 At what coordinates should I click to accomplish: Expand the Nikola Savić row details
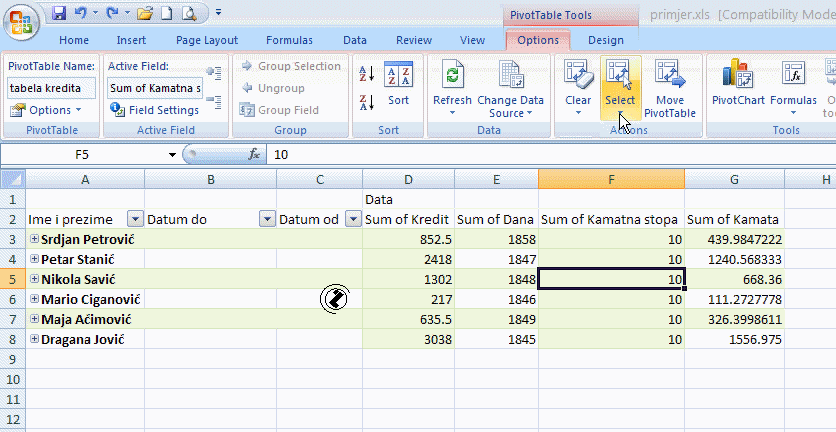point(34,279)
